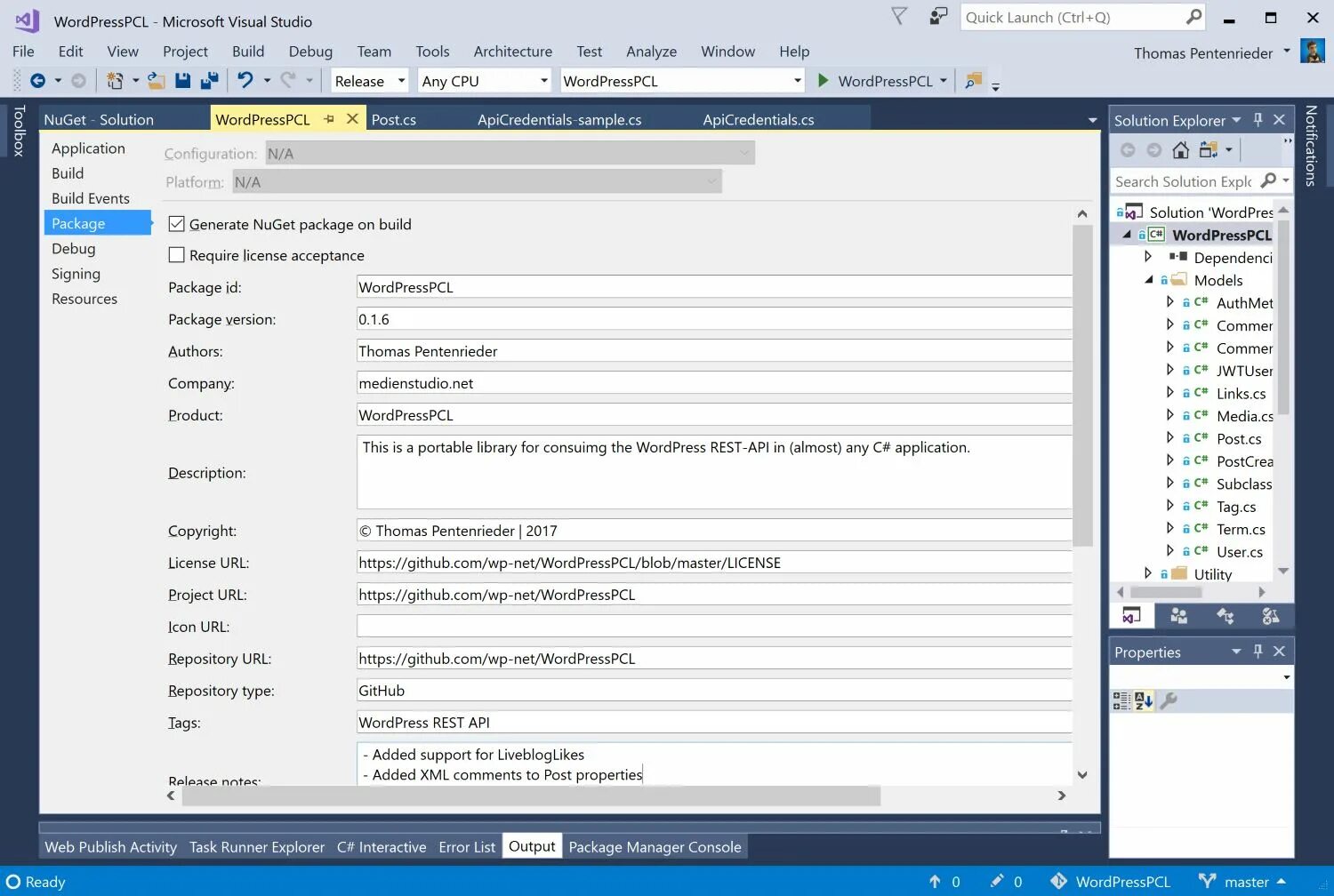
Task: Click the Solution Explorer search magnifier icon
Action: [x=1268, y=180]
